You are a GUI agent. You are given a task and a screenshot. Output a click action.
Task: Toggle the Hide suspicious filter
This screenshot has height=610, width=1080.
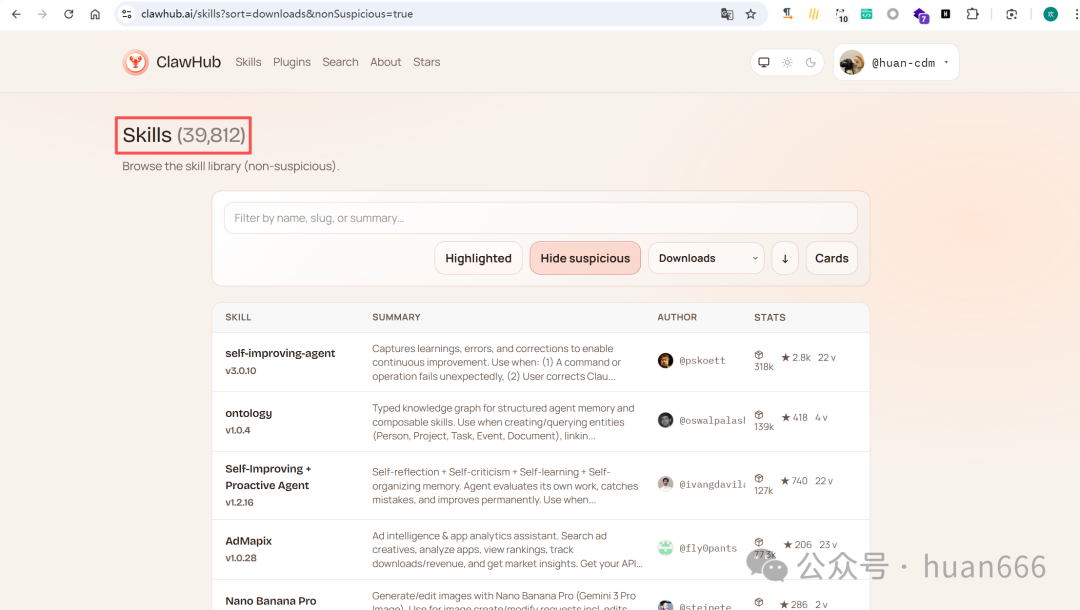tap(585, 258)
